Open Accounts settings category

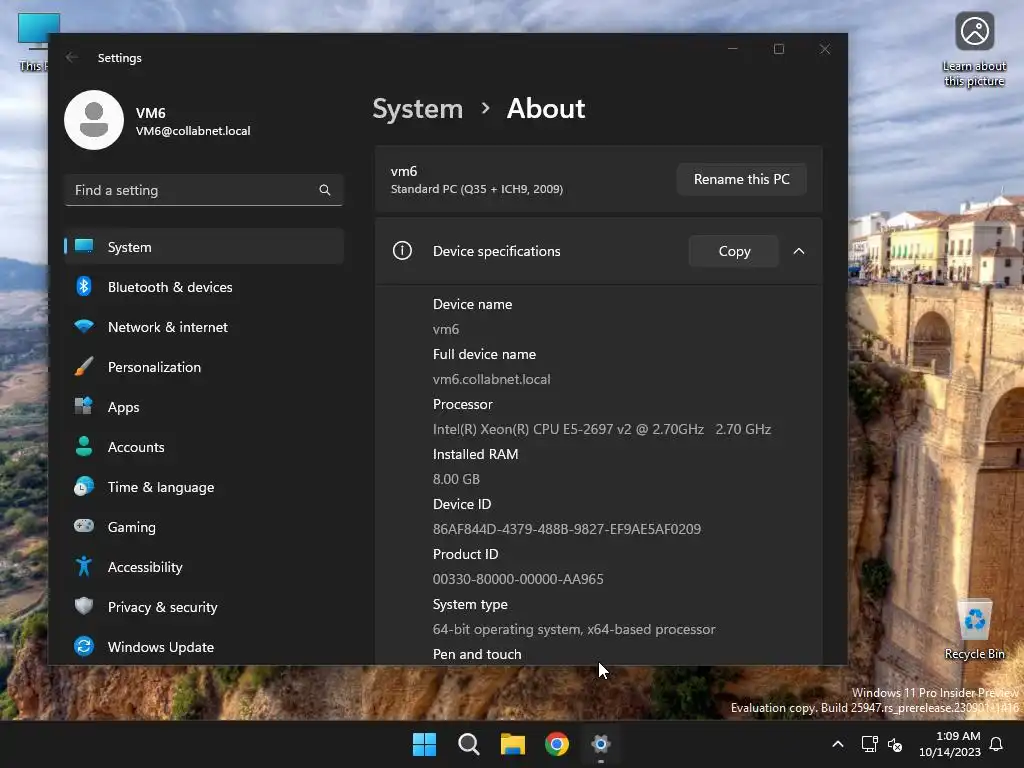click(204, 447)
